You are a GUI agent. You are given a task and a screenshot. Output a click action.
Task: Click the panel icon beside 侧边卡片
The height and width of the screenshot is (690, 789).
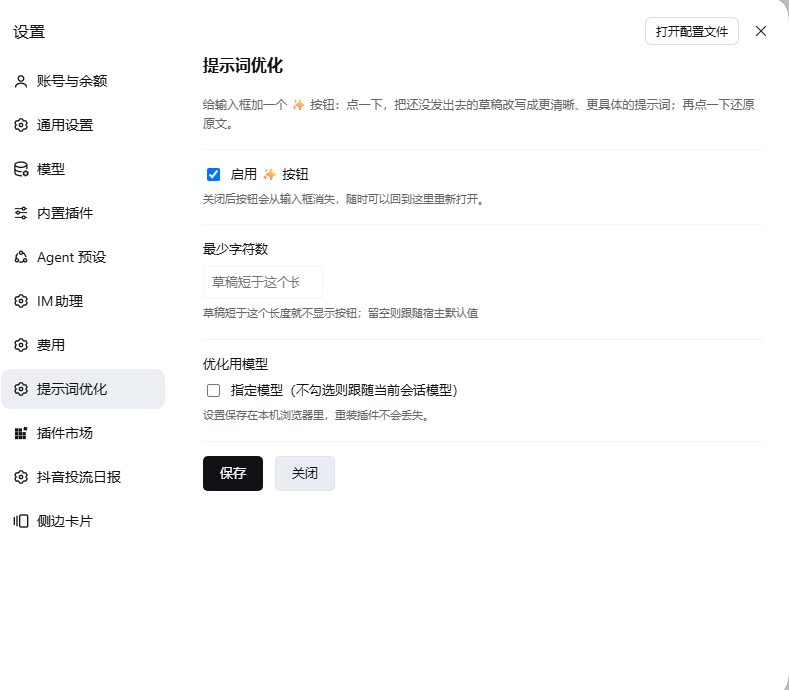point(21,521)
